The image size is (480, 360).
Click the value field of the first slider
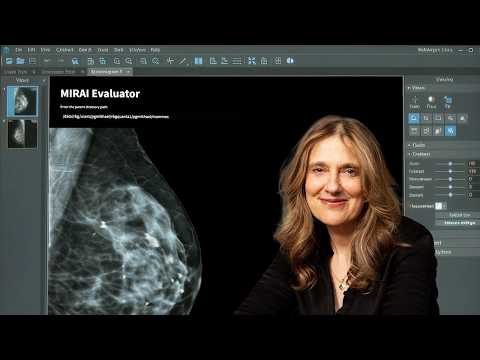pos(473,164)
